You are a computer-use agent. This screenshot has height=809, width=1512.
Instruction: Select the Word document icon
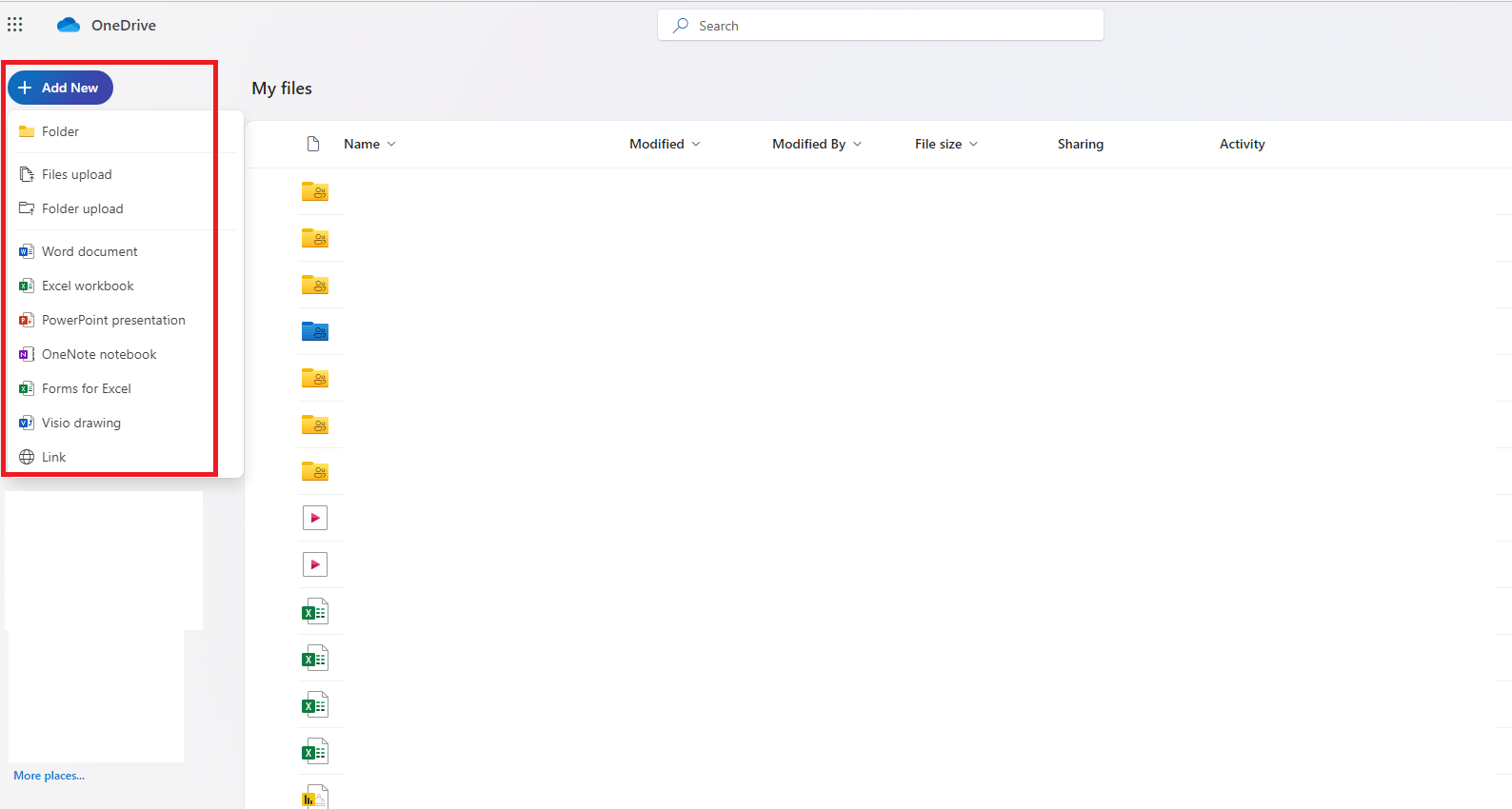pos(27,251)
